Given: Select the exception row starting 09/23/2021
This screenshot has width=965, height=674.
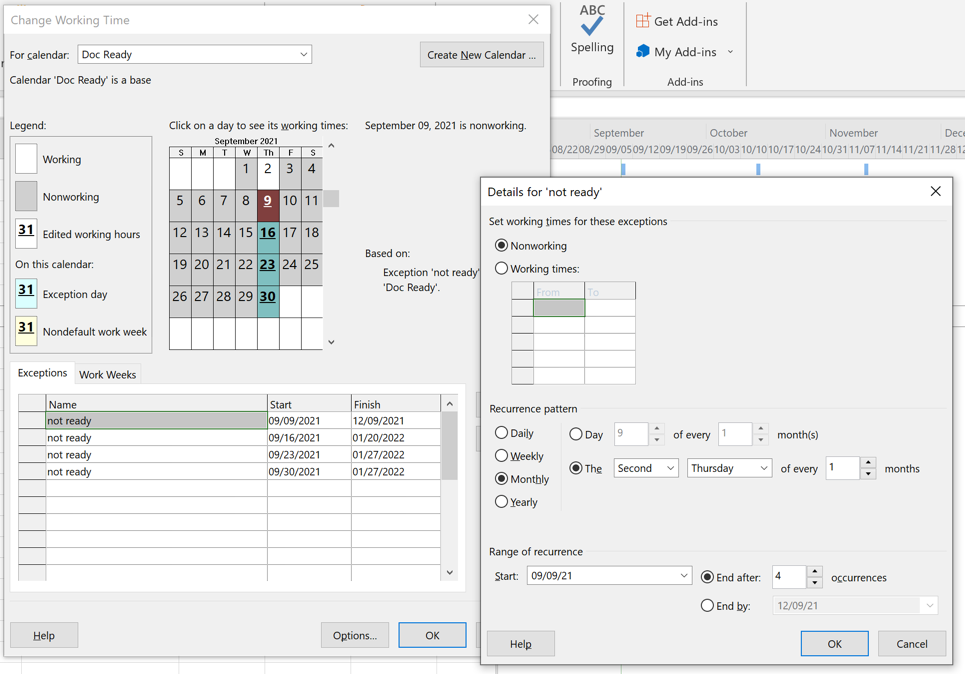Looking at the screenshot, I should [x=230, y=454].
